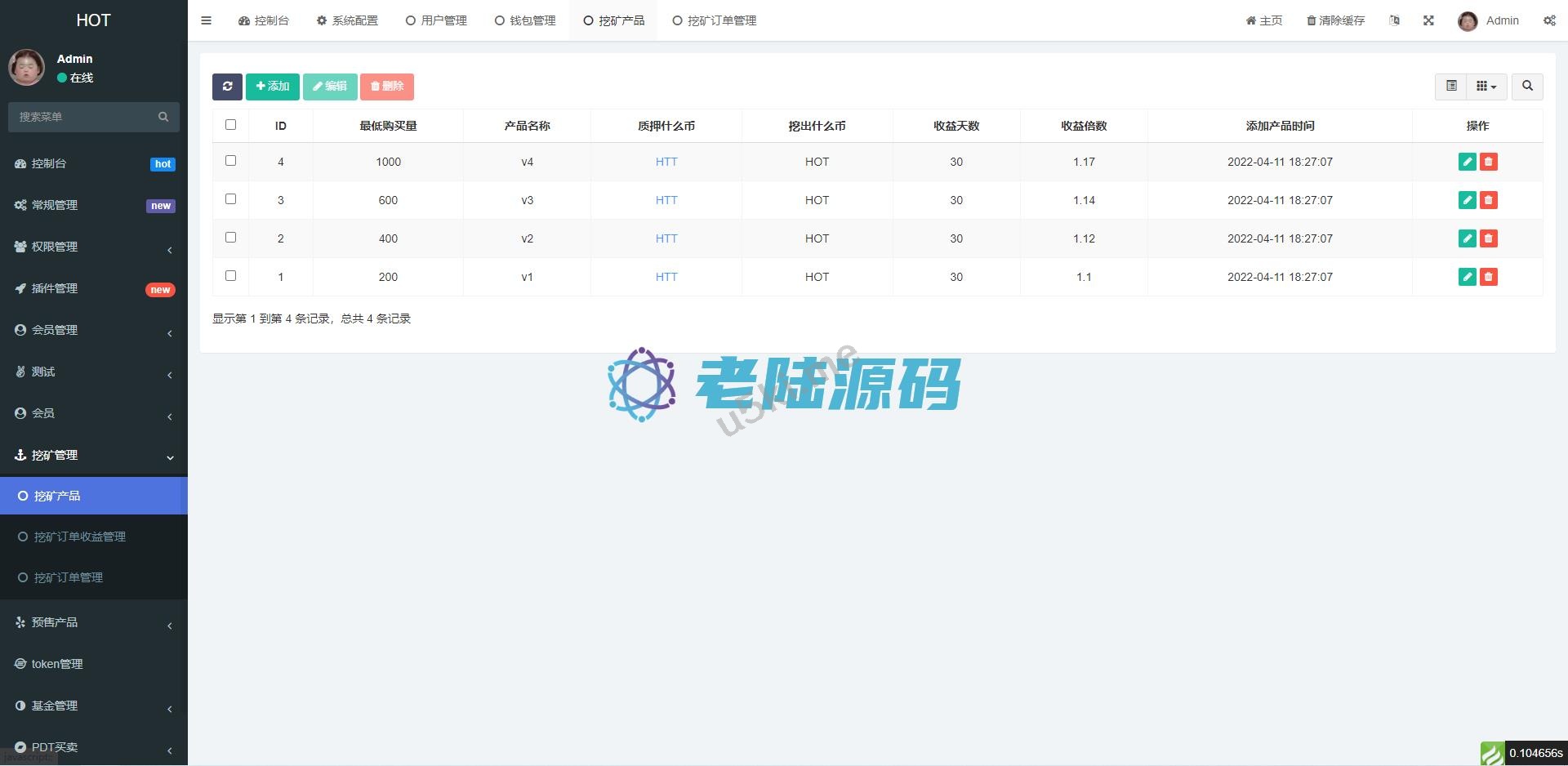Toggle sidebar with hamburger menu icon

pyautogui.click(x=207, y=20)
